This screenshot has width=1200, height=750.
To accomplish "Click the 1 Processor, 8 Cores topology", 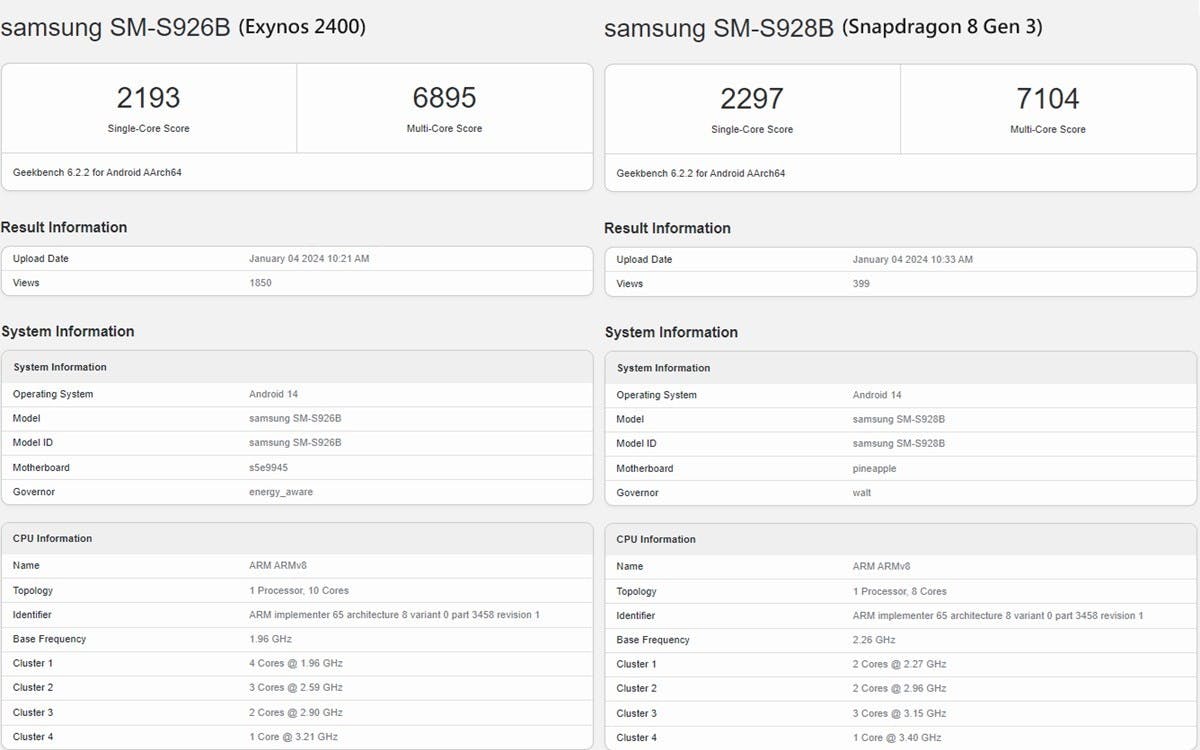I will click(x=900, y=592).
